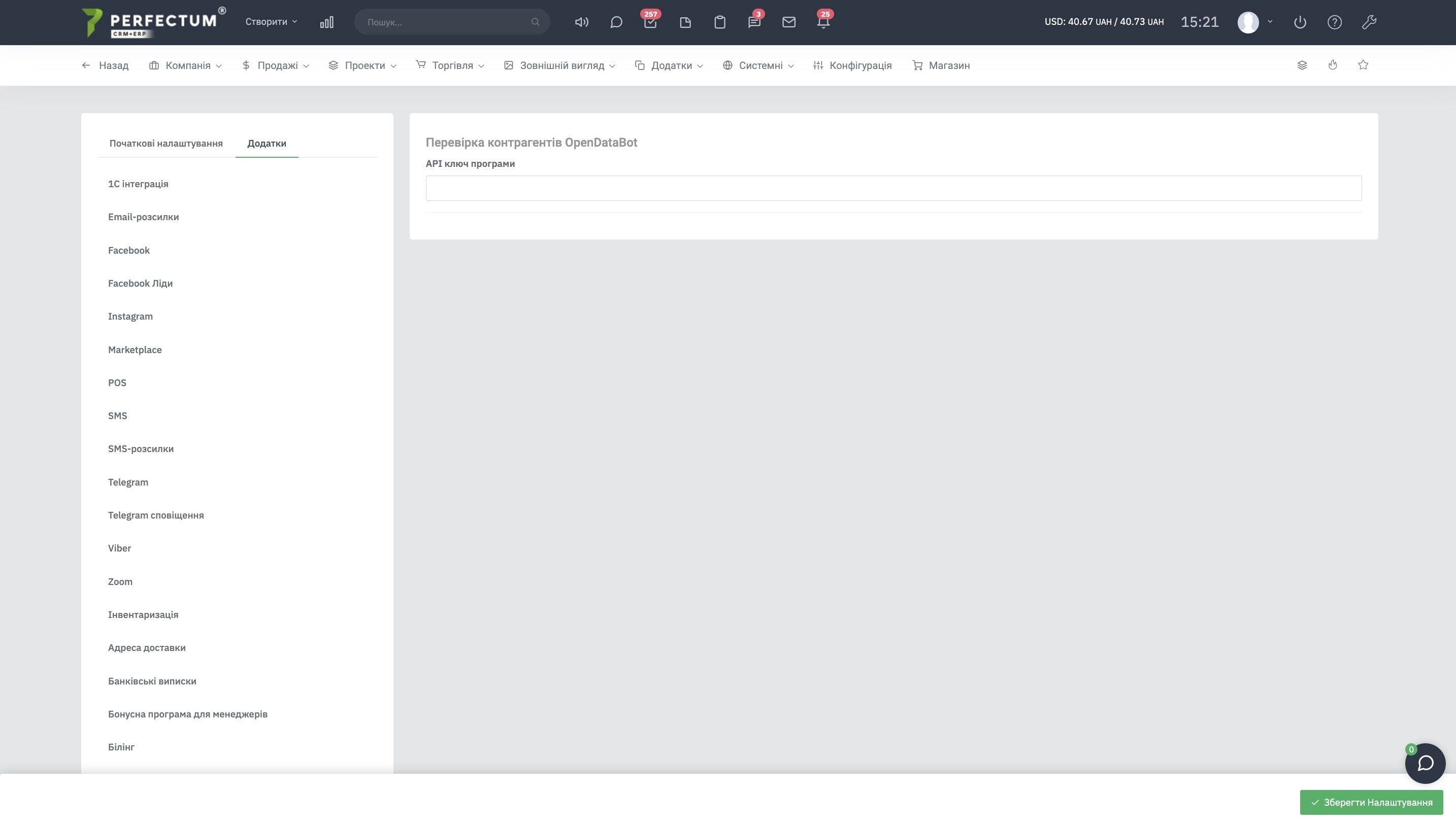Click the Perfectum CRM+ERP logo
This screenshot has width=1456, height=826.
point(153,22)
